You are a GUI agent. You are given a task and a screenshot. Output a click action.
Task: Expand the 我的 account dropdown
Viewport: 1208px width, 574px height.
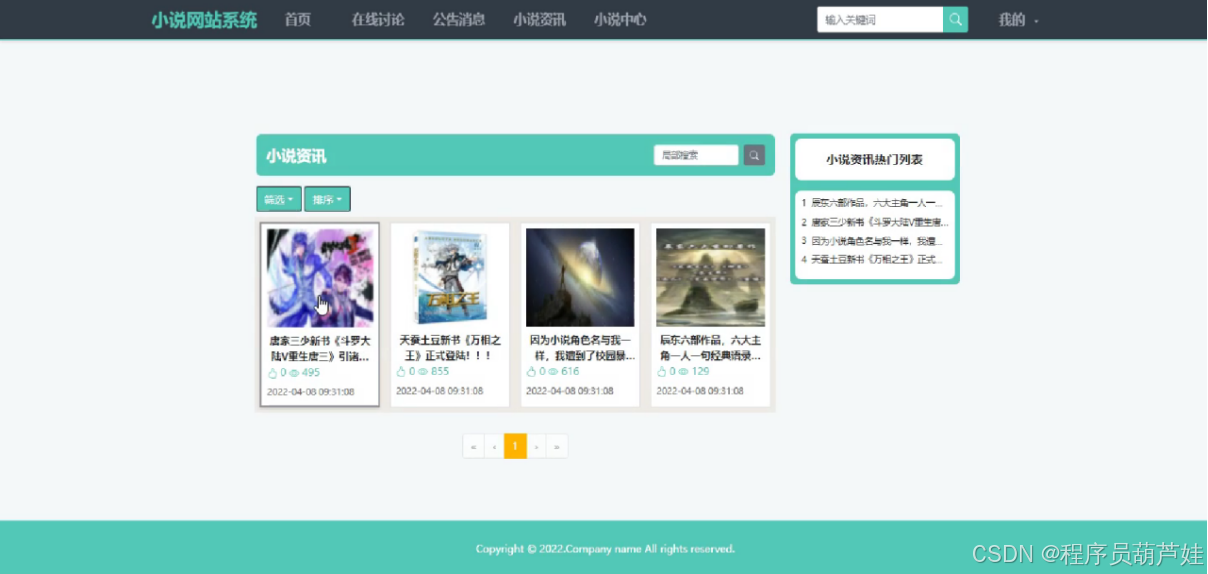(x=1018, y=20)
